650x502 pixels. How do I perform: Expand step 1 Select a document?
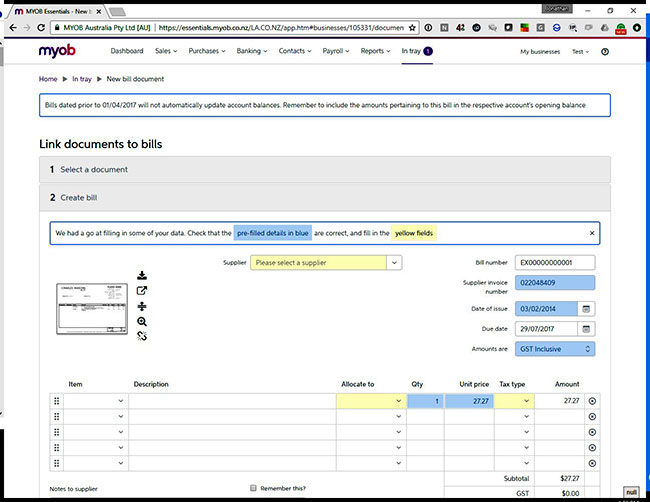[325, 170]
